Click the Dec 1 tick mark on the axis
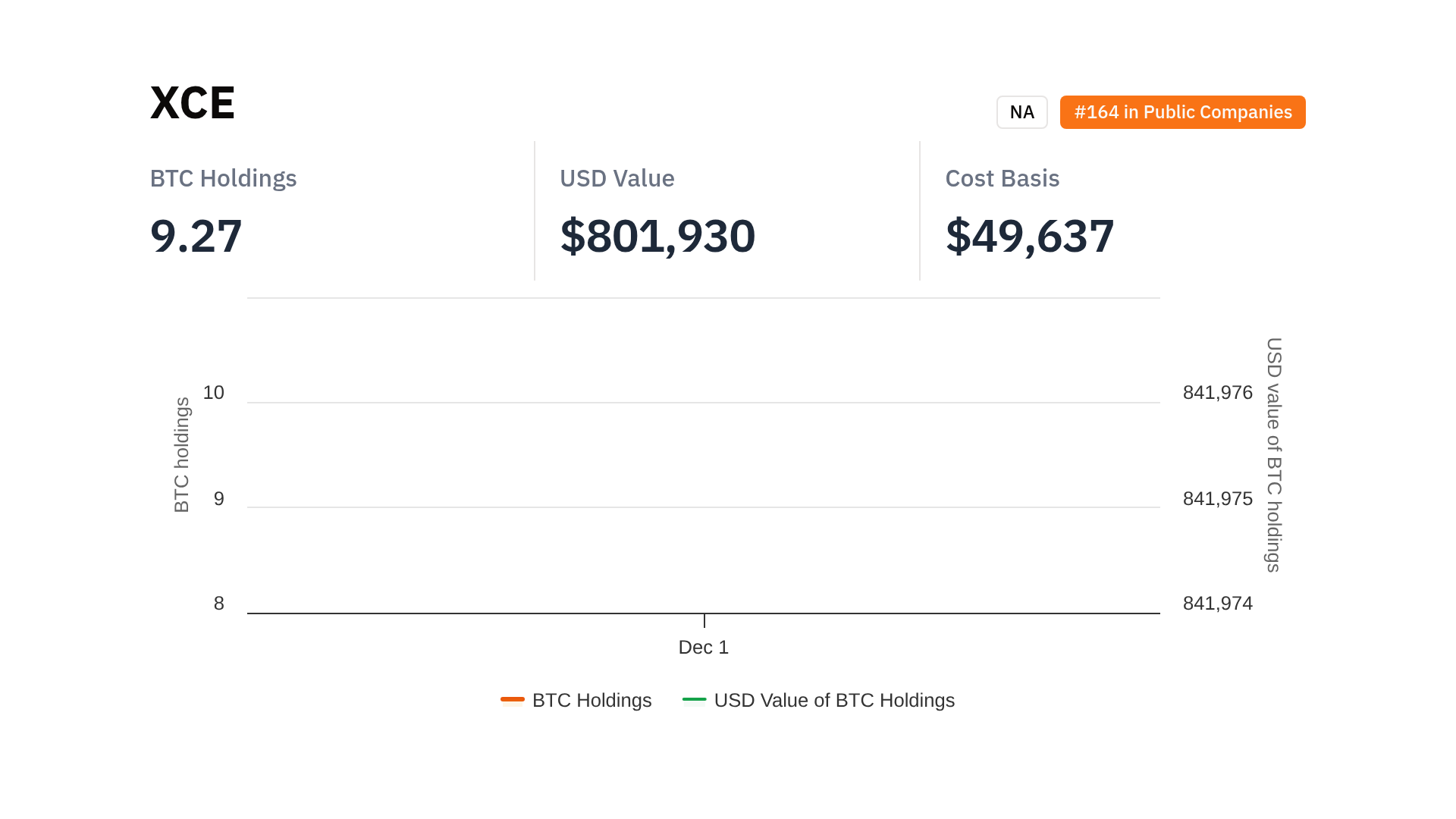1456x819 pixels. pyautogui.click(x=704, y=620)
